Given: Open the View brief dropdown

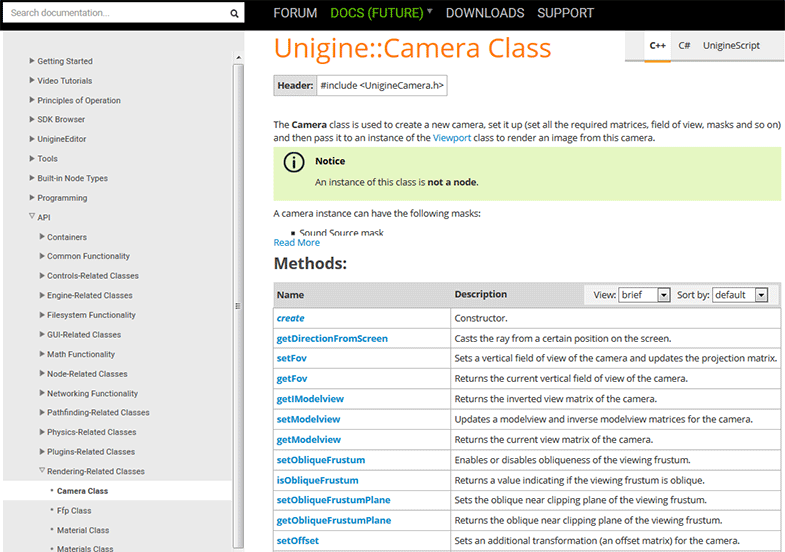Looking at the screenshot, I should (644, 295).
